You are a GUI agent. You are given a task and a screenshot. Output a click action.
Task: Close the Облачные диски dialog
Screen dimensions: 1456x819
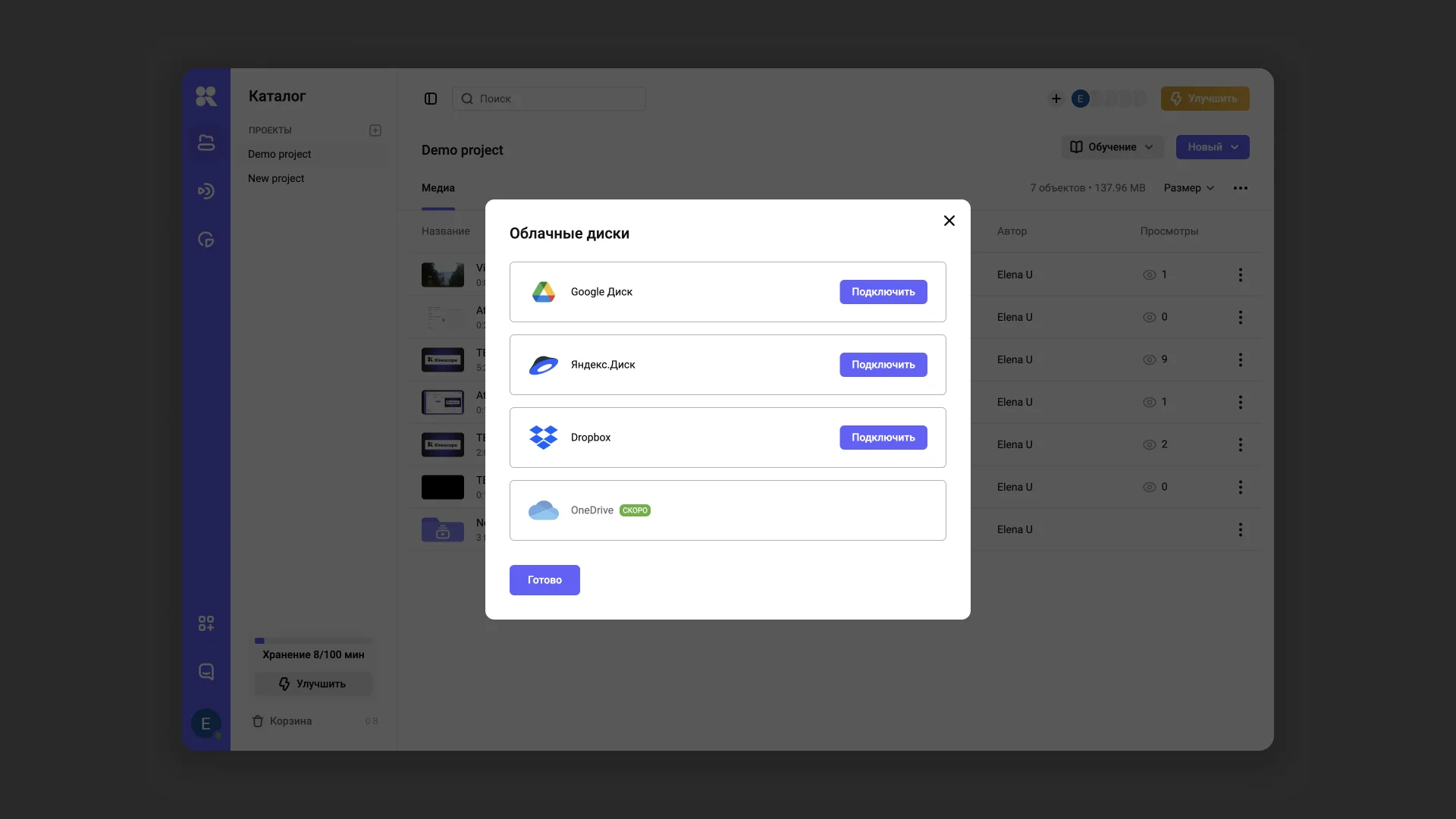pyautogui.click(x=949, y=221)
